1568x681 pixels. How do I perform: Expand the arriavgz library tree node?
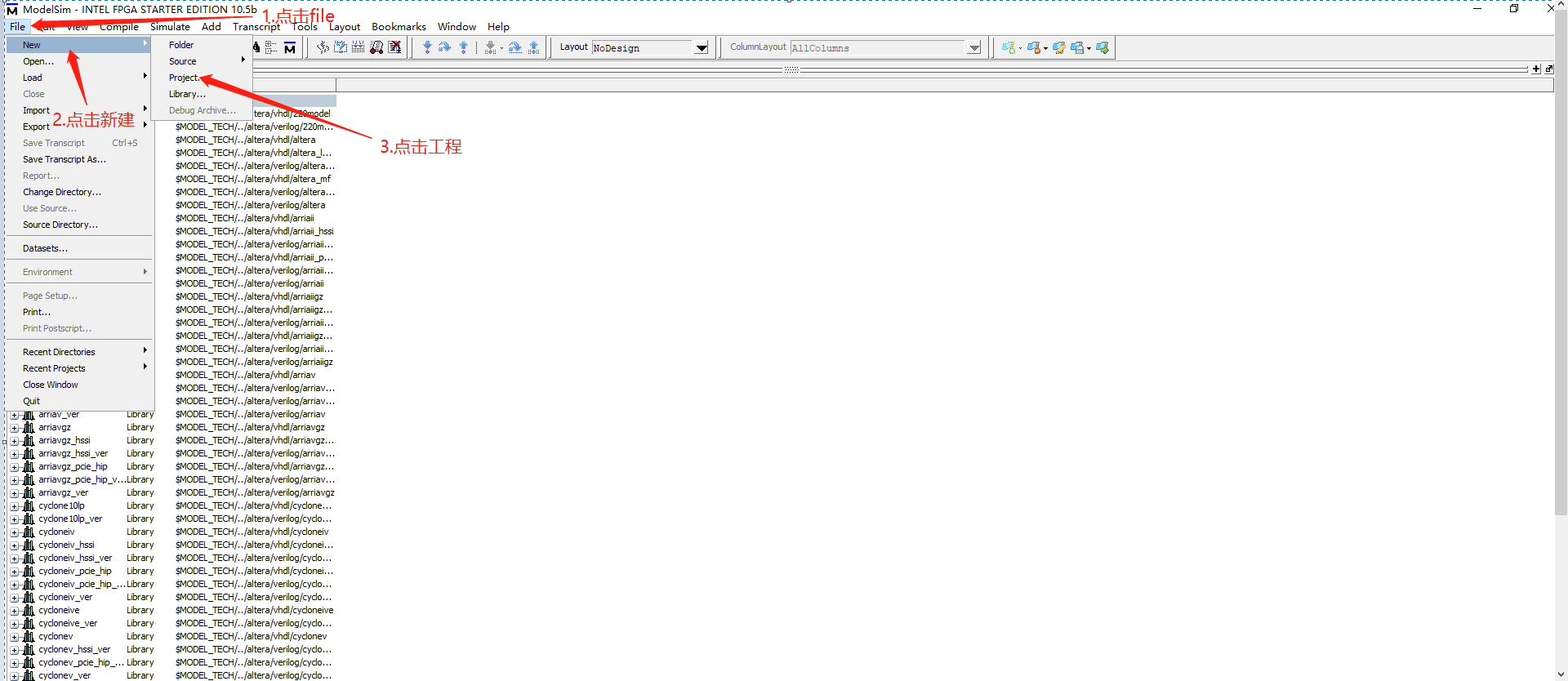(x=14, y=428)
